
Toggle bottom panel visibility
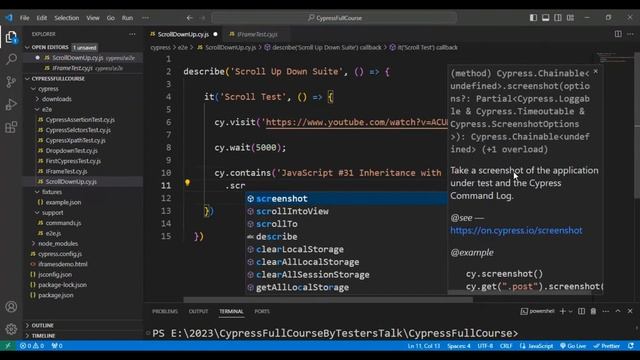(545, 18)
